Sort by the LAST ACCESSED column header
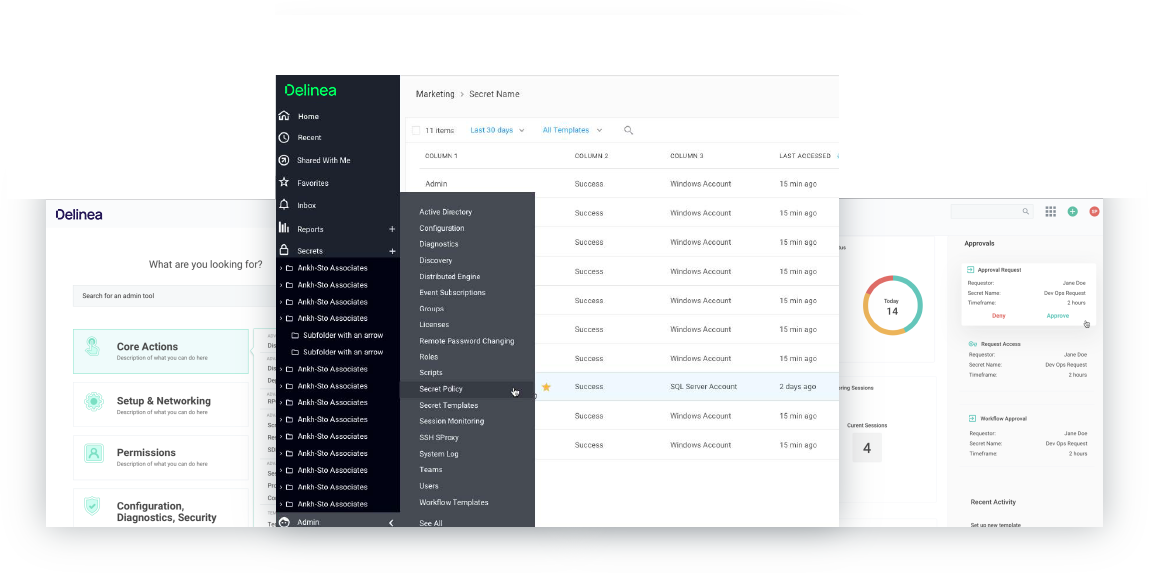The image size is (1149, 573). pos(805,156)
